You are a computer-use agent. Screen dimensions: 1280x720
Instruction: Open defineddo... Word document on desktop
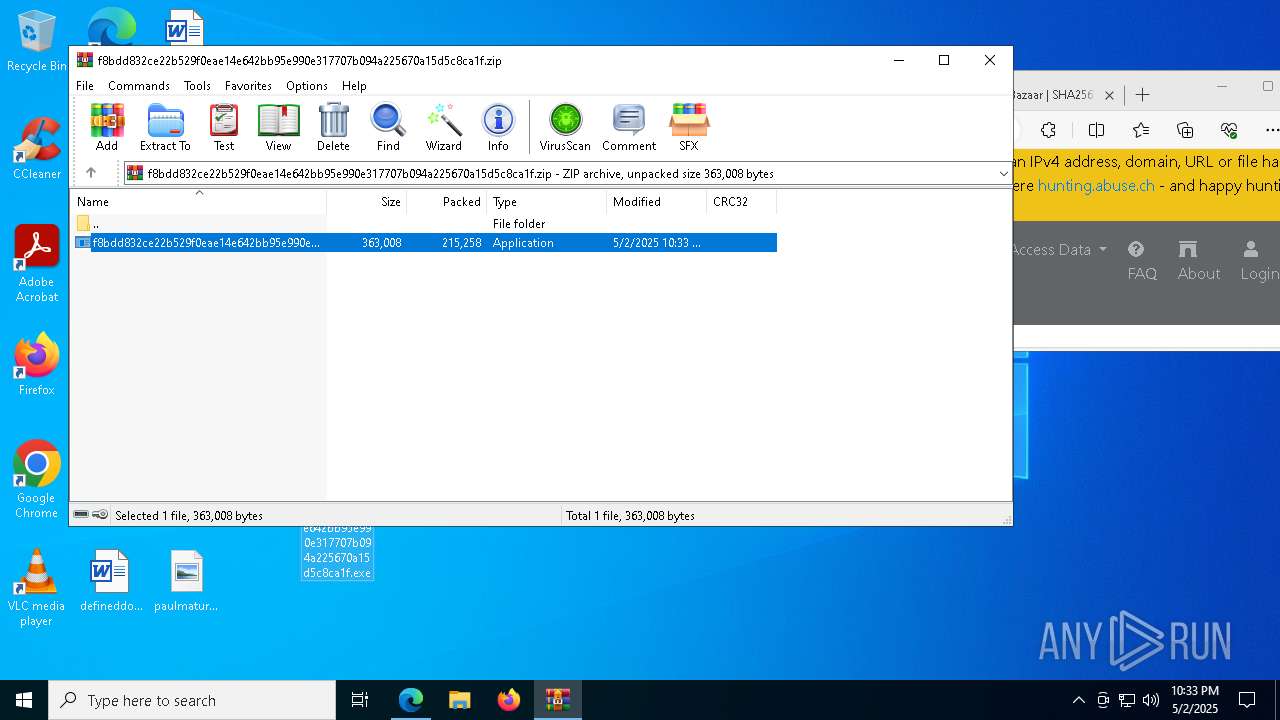coord(111,581)
